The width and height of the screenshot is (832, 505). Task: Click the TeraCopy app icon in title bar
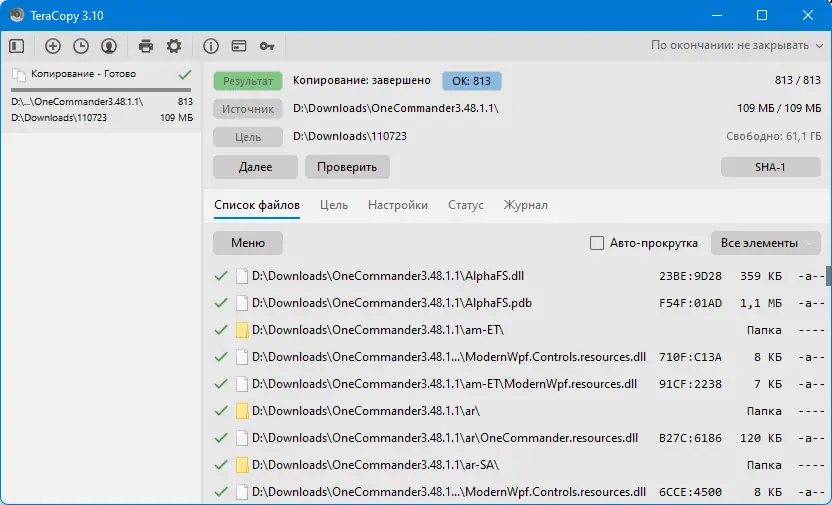pos(16,15)
